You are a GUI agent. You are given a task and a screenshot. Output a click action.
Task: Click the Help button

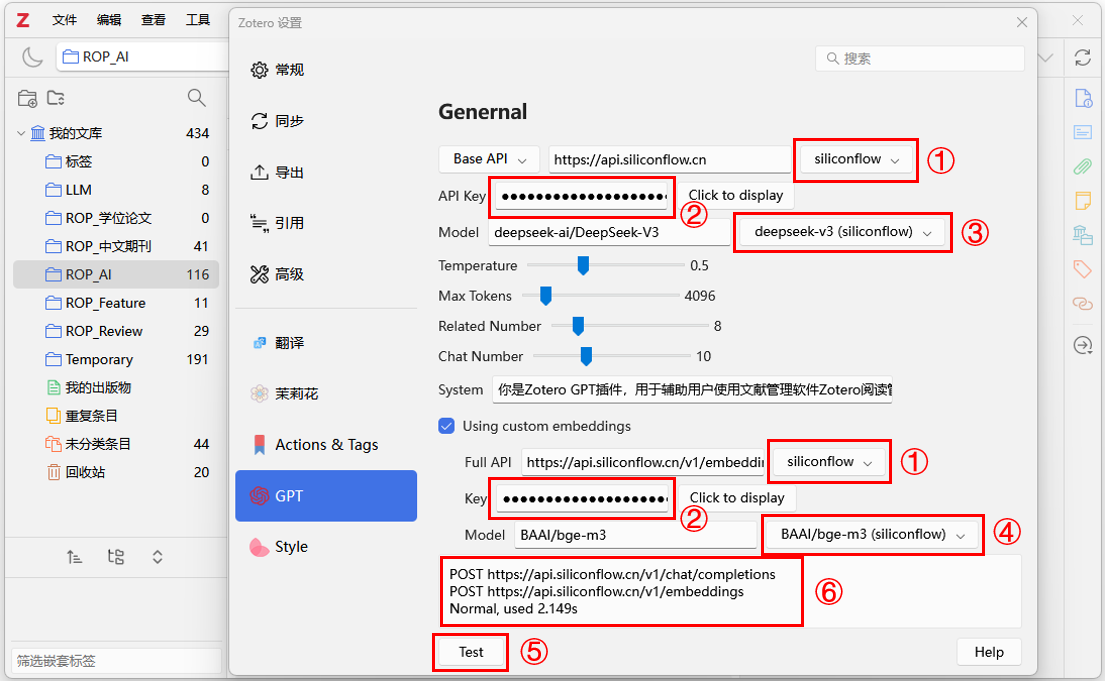tap(989, 652)
